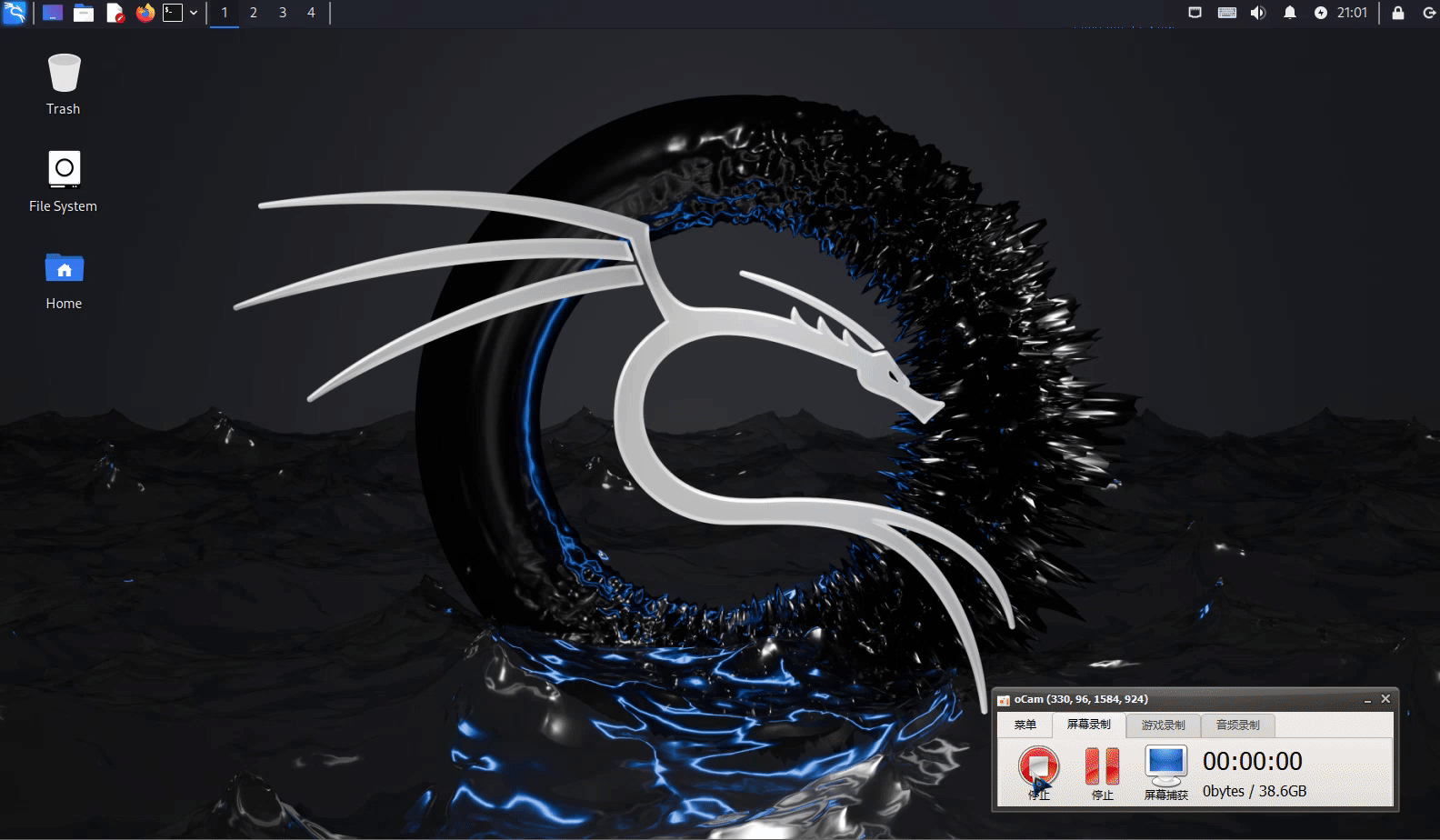
Task: Switch to workspace 4
Action: (x=311, y=13)
